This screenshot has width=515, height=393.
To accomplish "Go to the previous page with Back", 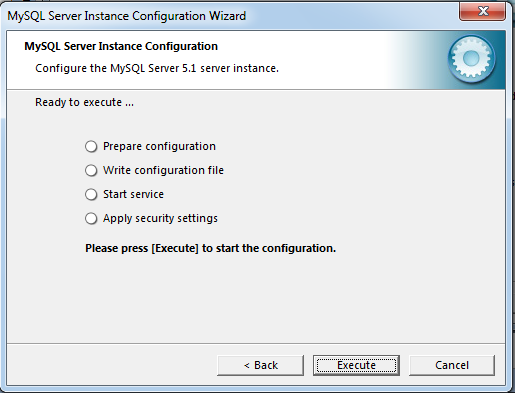I will 260,365.
